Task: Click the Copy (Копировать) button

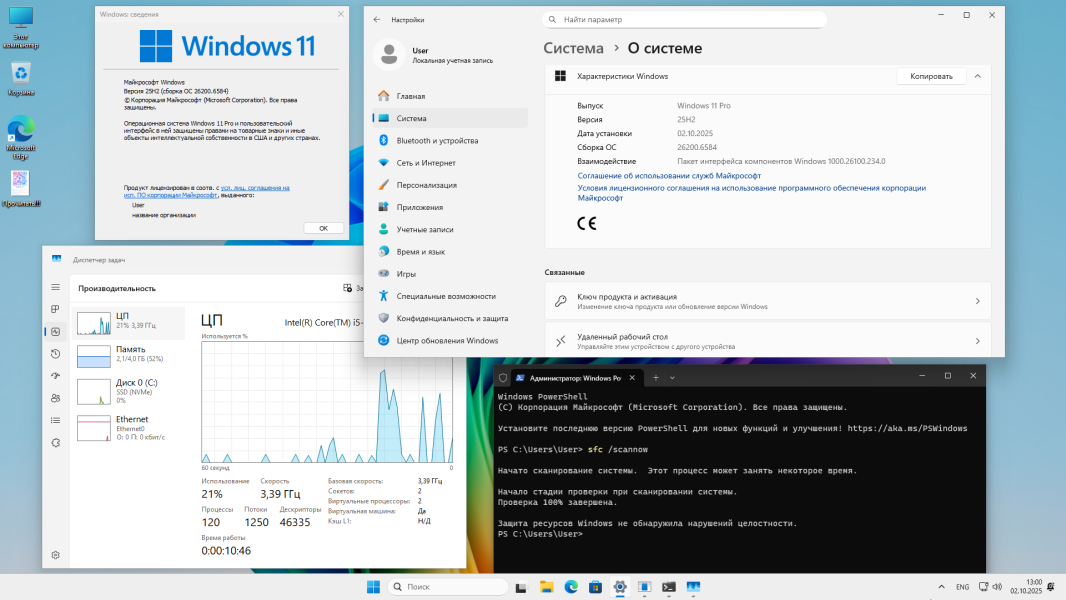Action: [931, 76]
